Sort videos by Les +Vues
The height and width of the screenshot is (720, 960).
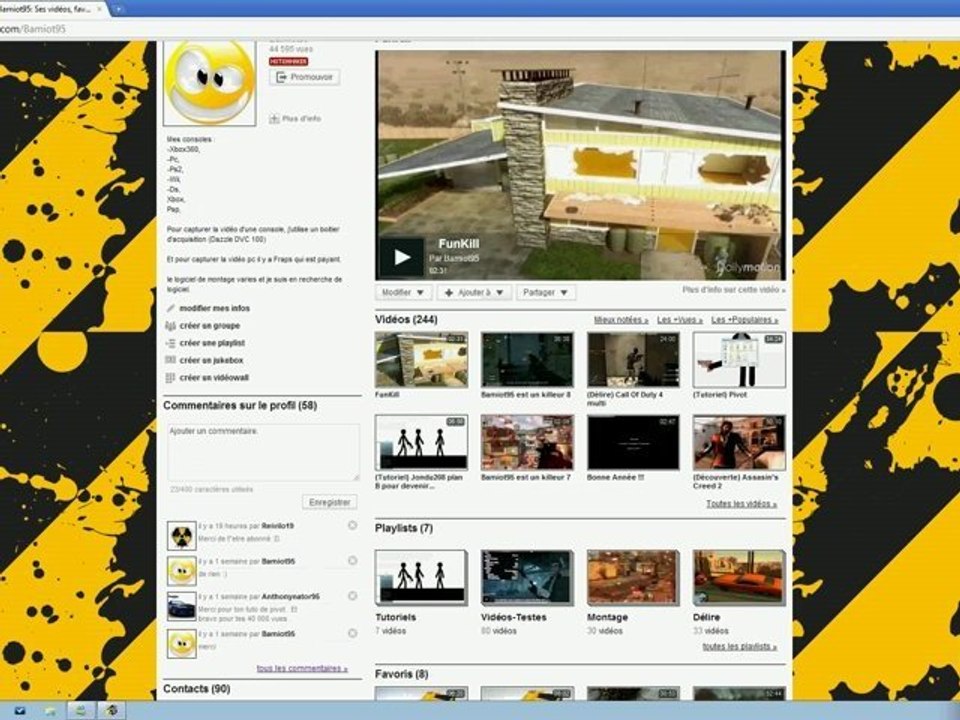click(680, 320)
